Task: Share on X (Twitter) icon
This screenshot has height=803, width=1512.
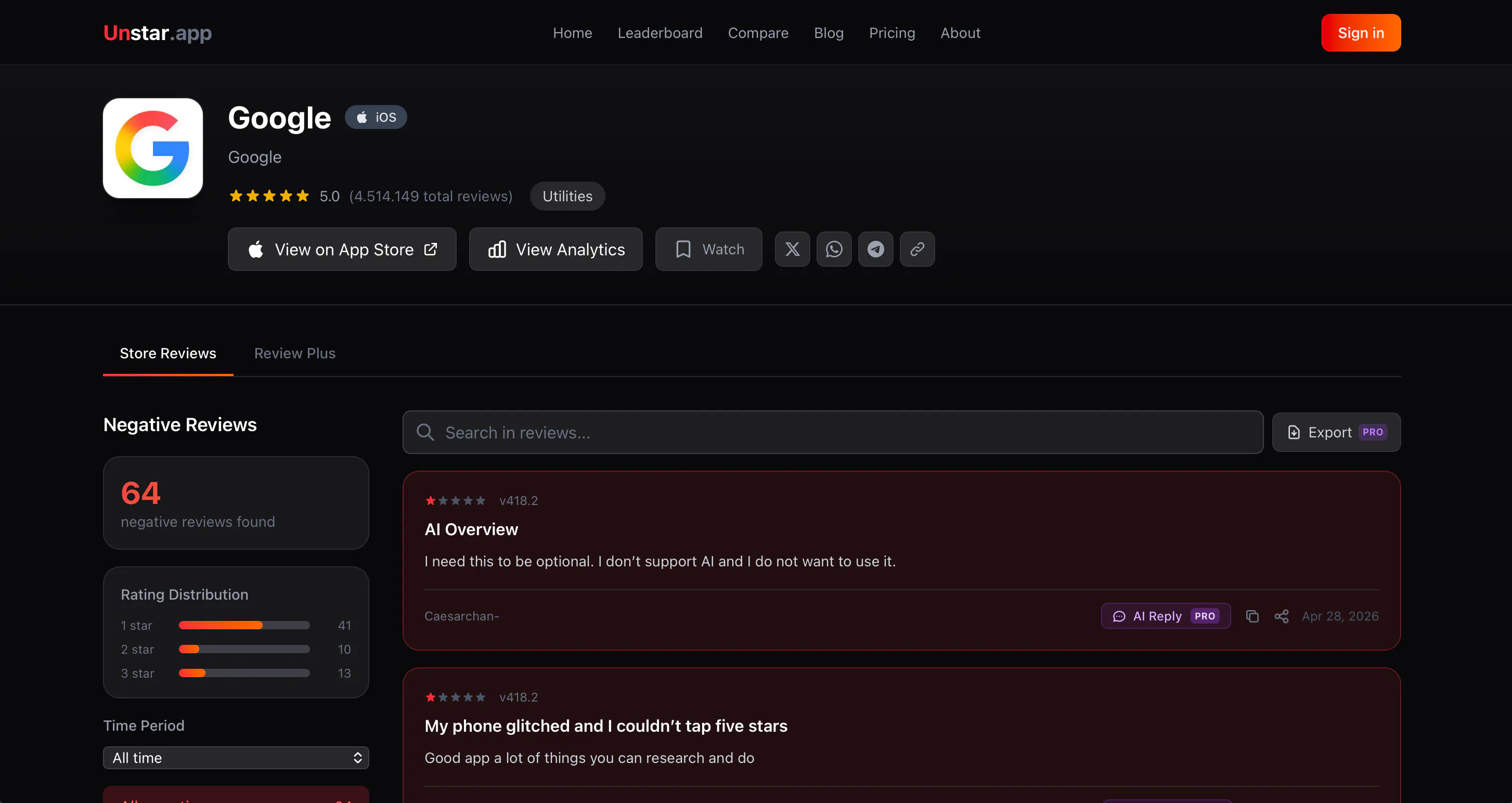Action: [x=792, y=249]
